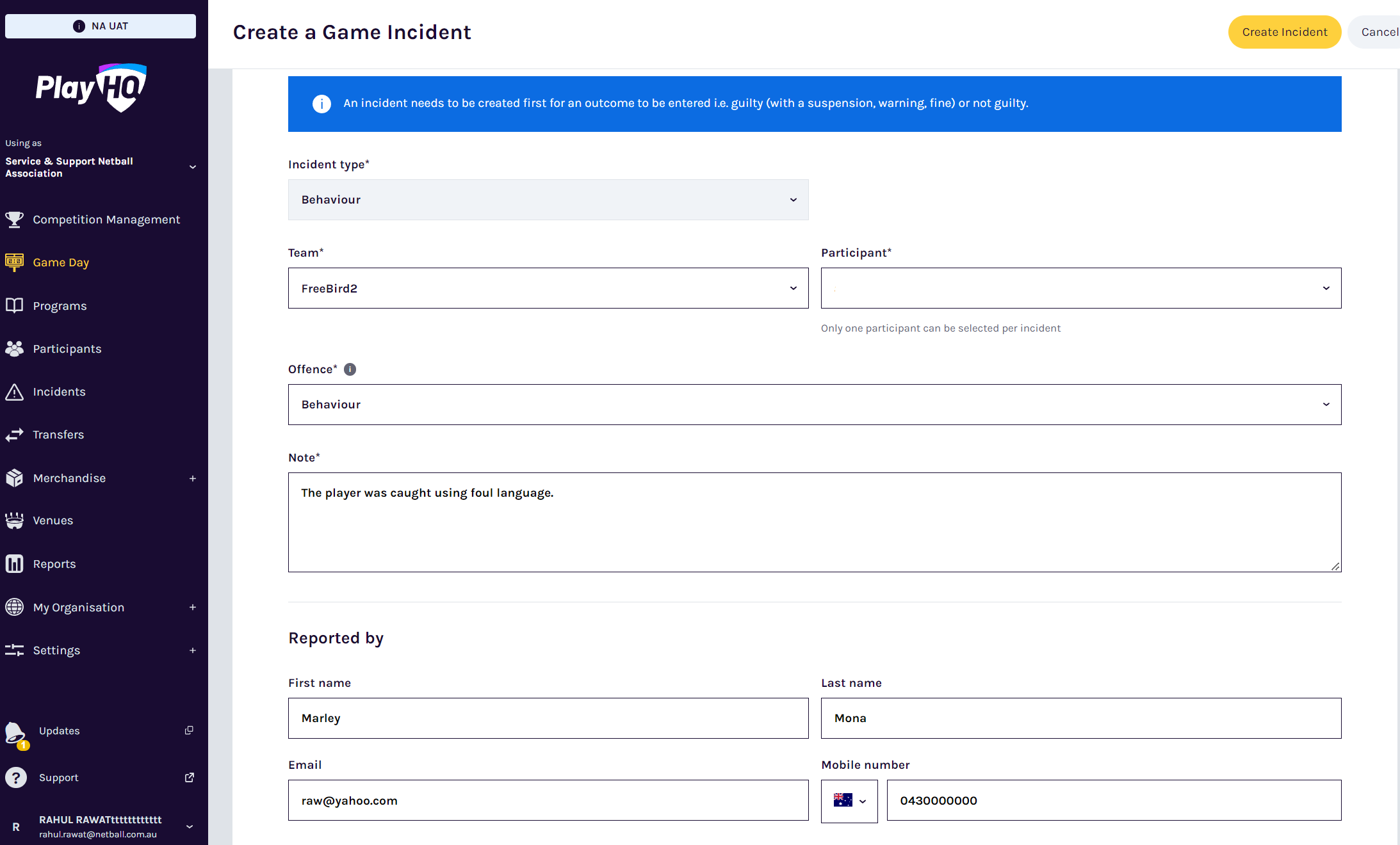Screen dimensions: 1400x845
Task: Click the Venues stadium icon
Action: click(14, 520)
